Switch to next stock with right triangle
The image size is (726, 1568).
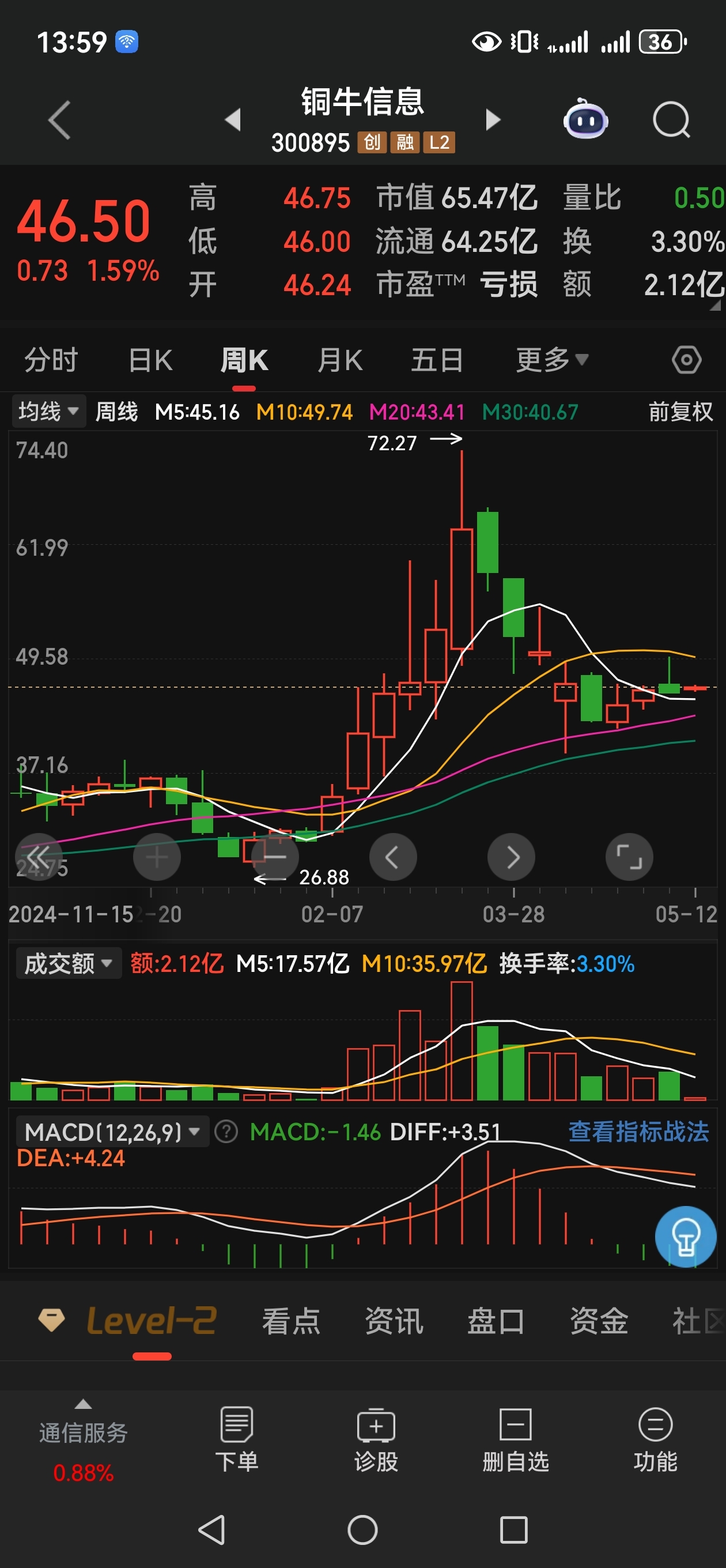pyautogui.click(x=493, y=119)
